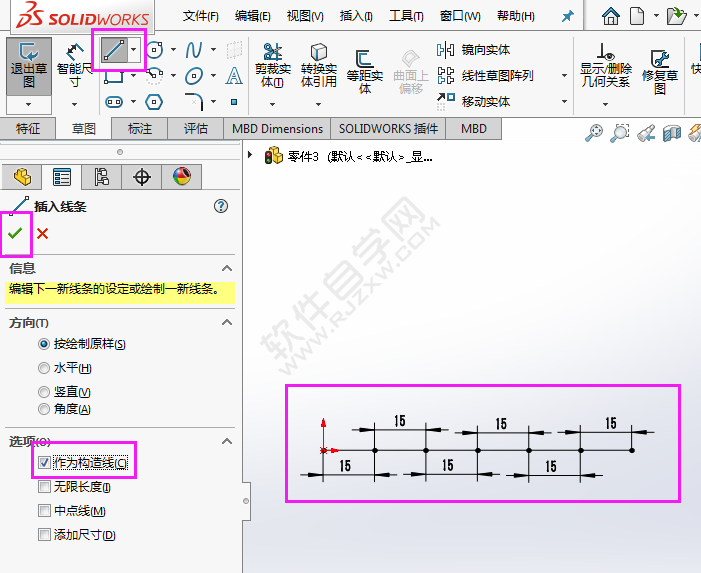701x573 pixels.
Task: Select the Ellipse tool
Action: [x=194, y=76]
